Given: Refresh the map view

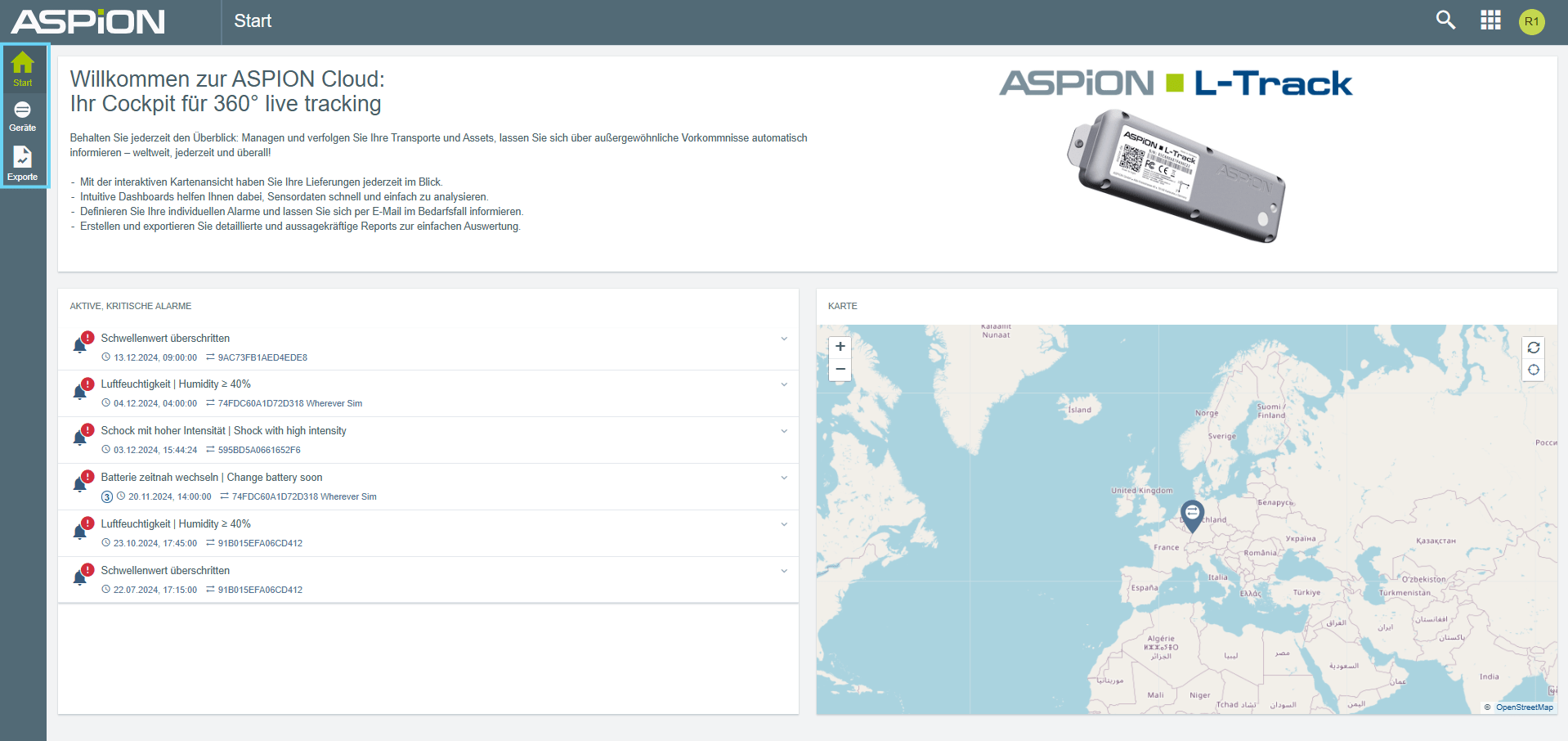Looking at the screenshot, I should (1534, 348).
